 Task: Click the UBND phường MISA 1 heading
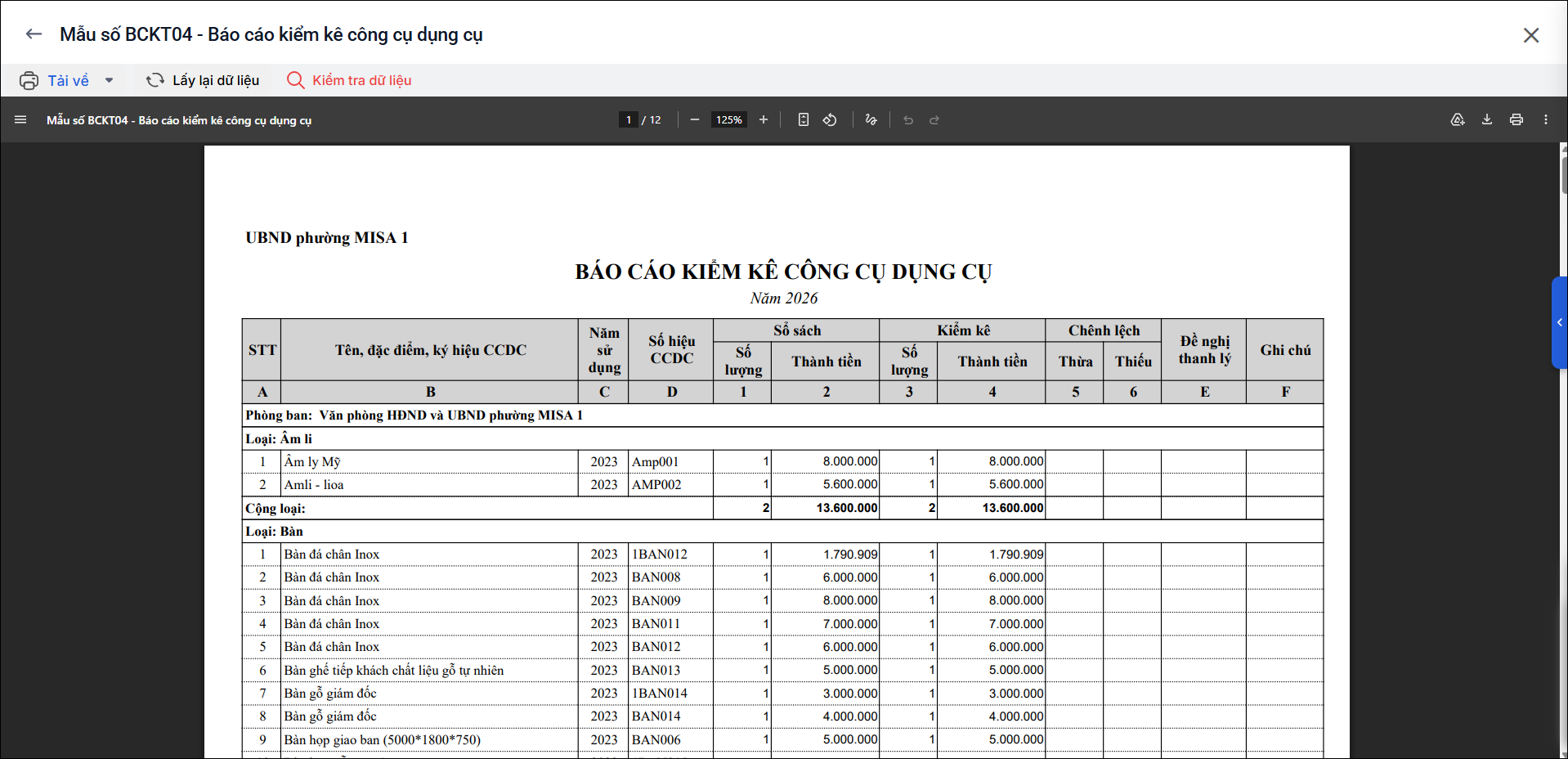(326, 237)
